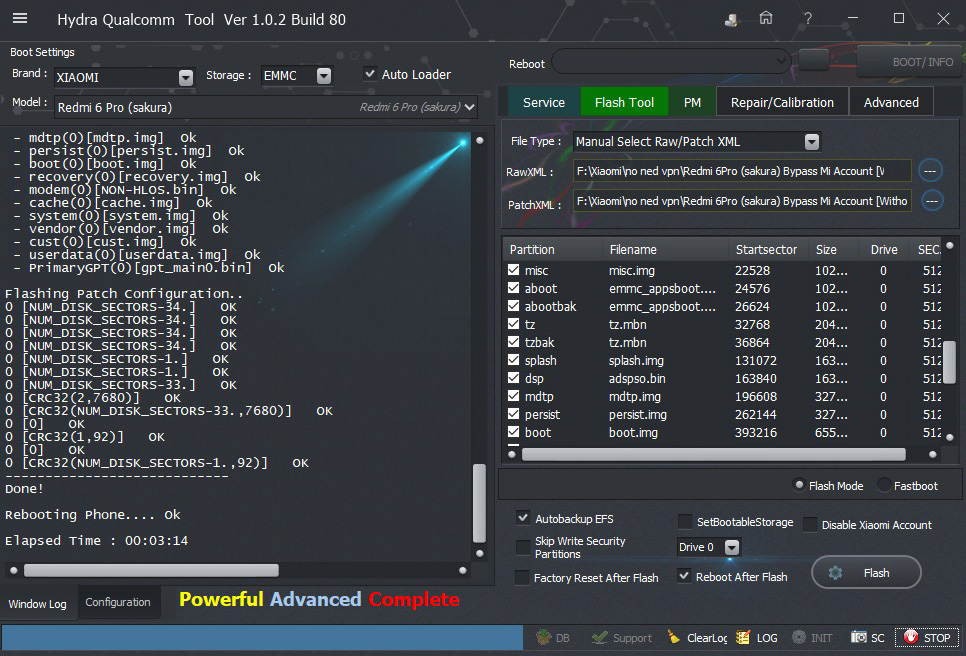Switch to the PM tab
The image size is (966, 656).
[692, 102]
